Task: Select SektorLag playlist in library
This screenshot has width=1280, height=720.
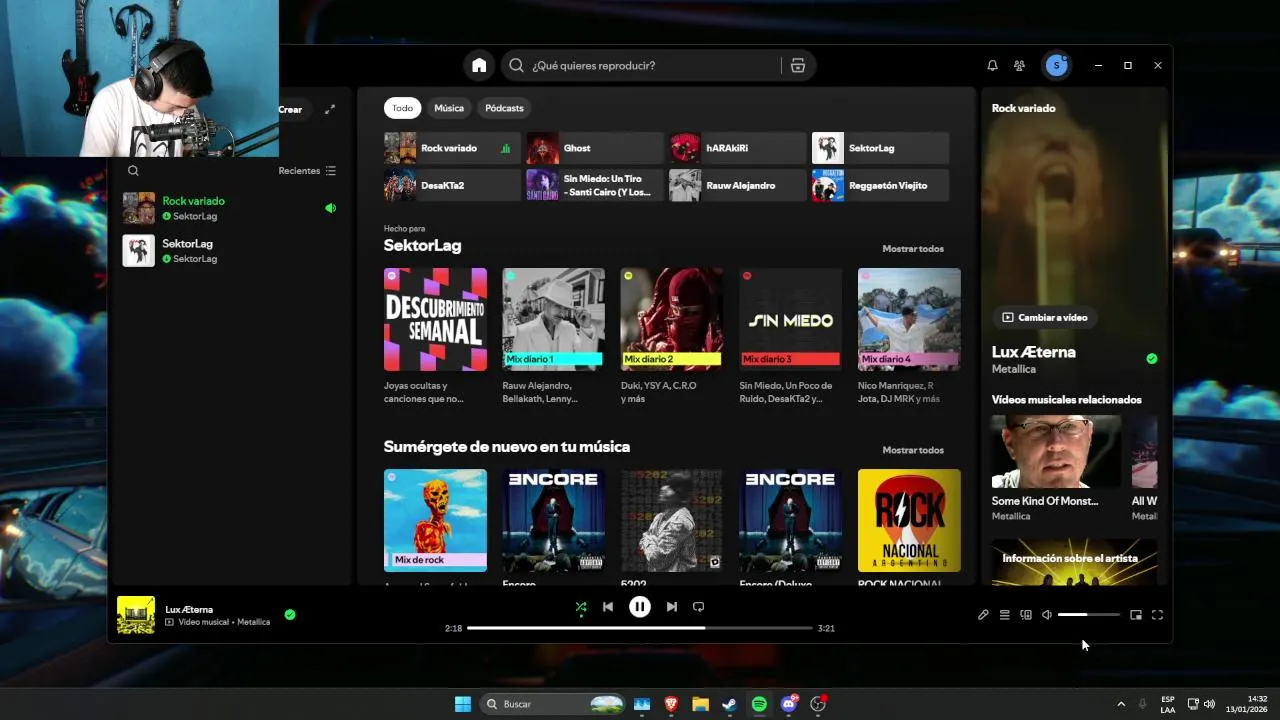Action: pos(230,250)
